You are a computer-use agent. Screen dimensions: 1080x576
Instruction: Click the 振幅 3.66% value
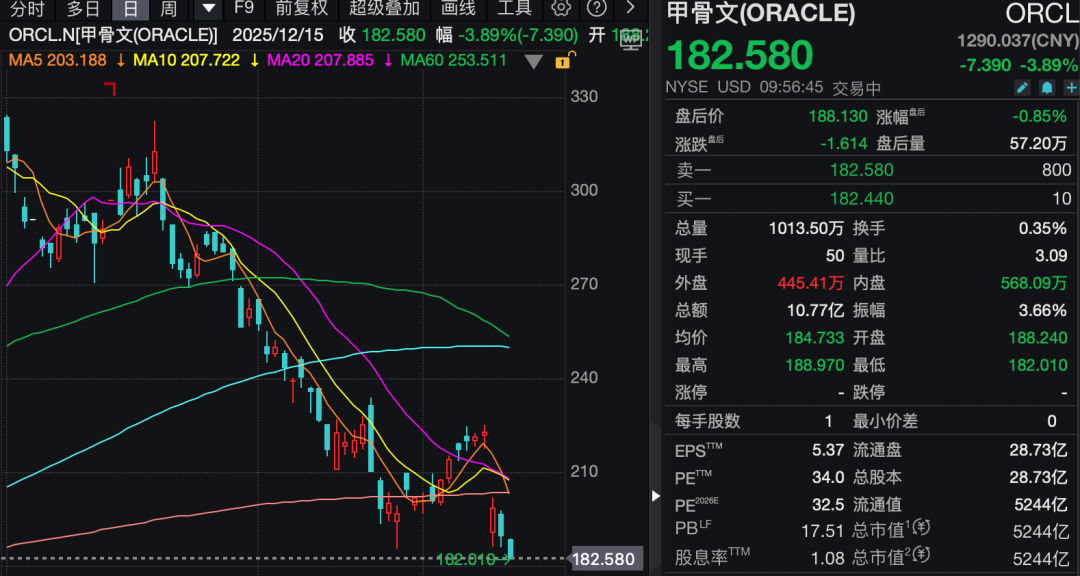click(x=1043, y=311)
